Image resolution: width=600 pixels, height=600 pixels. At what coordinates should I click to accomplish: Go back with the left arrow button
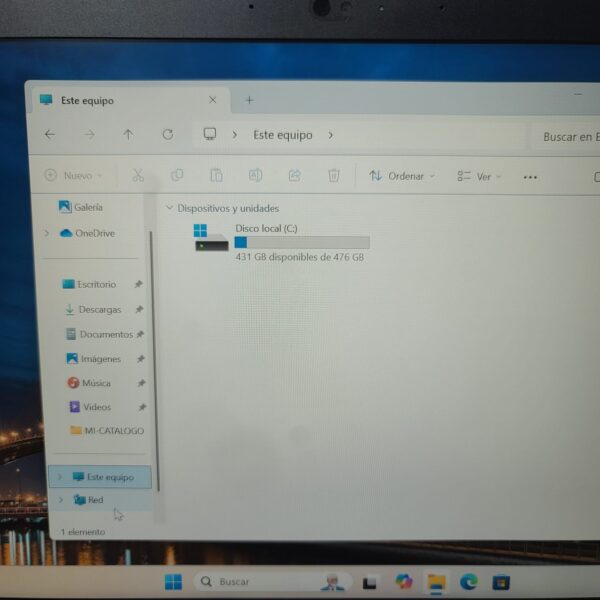click(50, 134)
